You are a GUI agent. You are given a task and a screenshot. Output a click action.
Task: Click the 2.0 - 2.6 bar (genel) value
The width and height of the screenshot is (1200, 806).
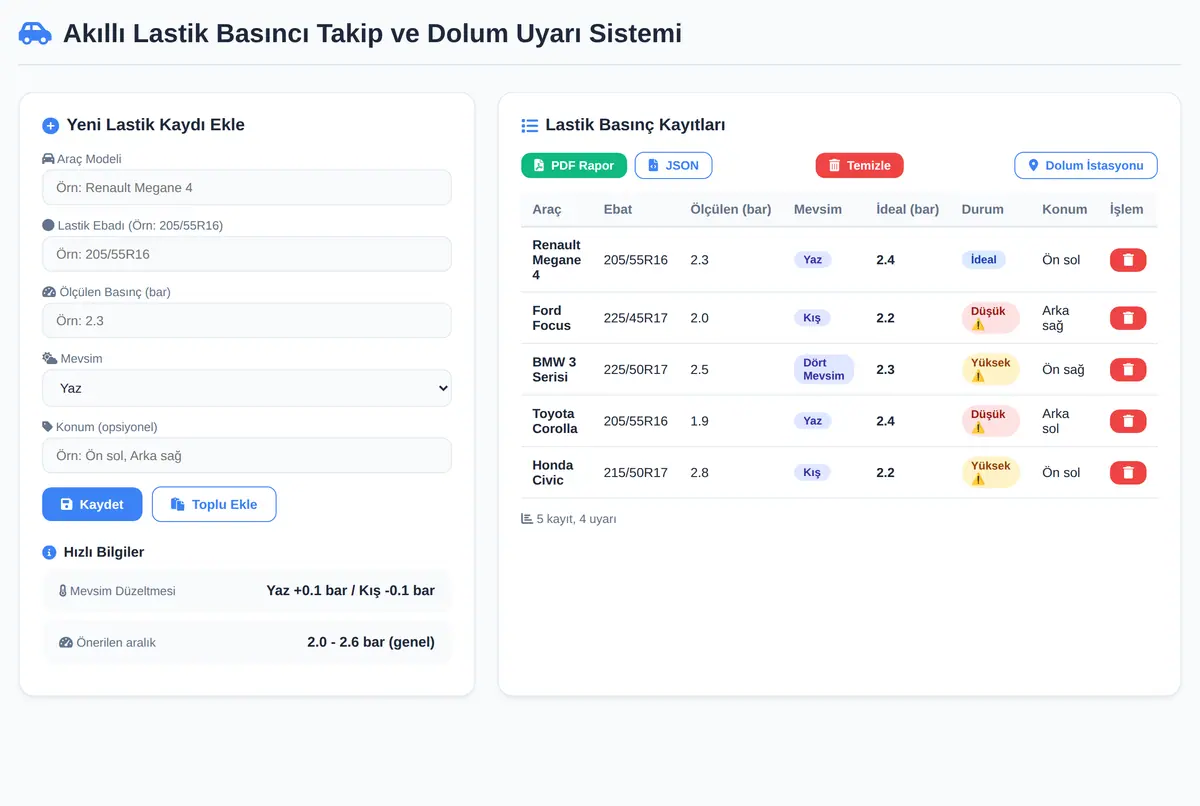(371, 642)
